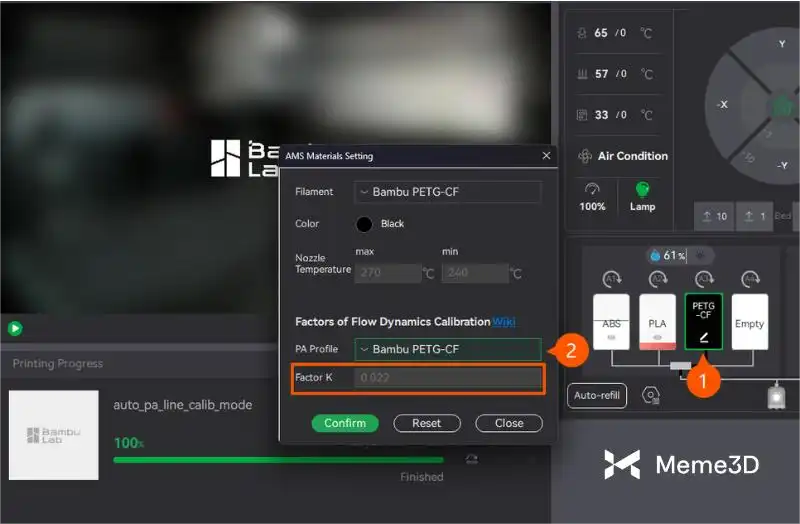The width and height of the screenshot is (800, 524).
Task: Select the ABS filament slot
Action: [611, 321]
